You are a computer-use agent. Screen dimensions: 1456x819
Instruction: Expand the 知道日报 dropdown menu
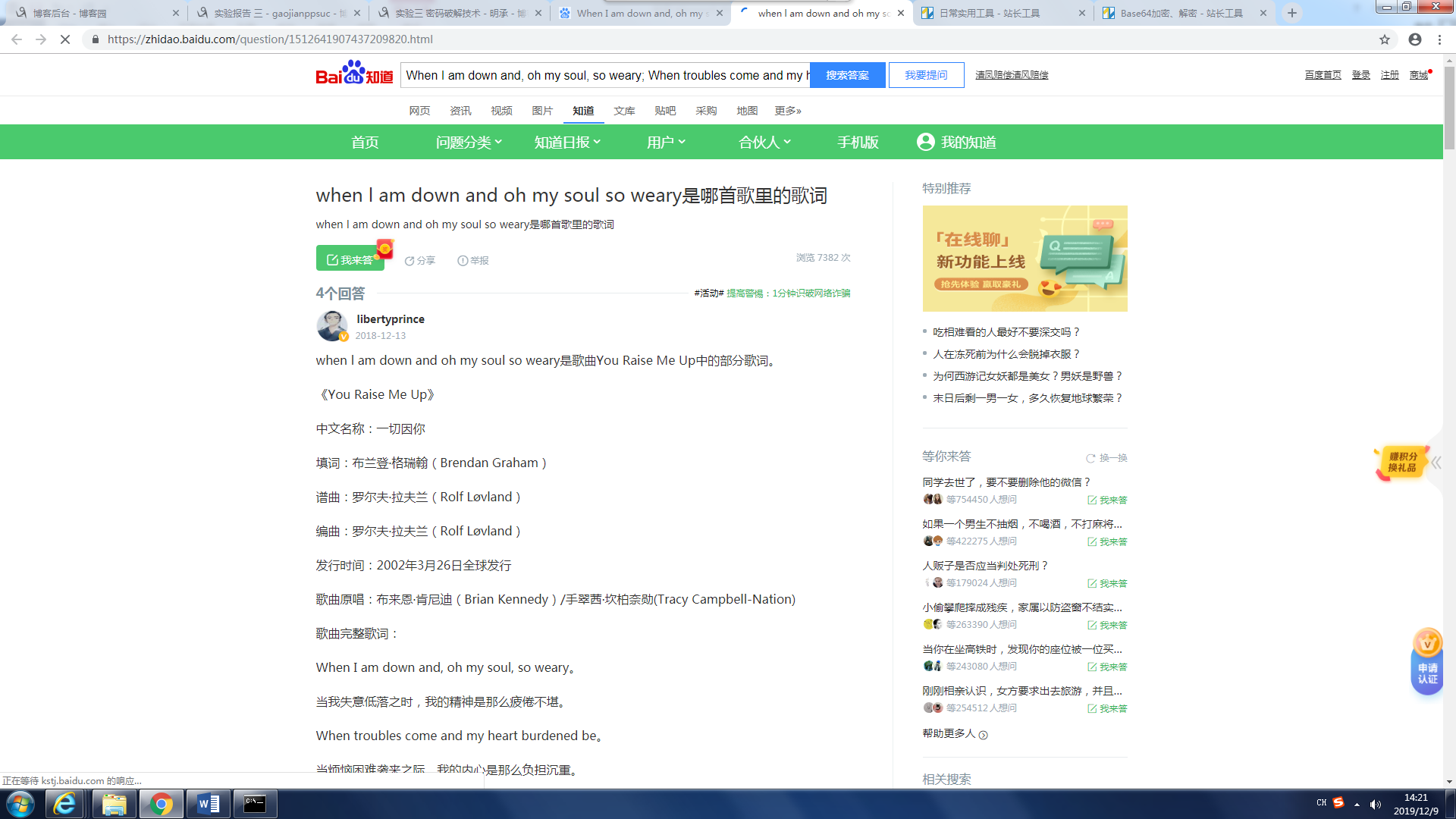(x=567, y=142)
